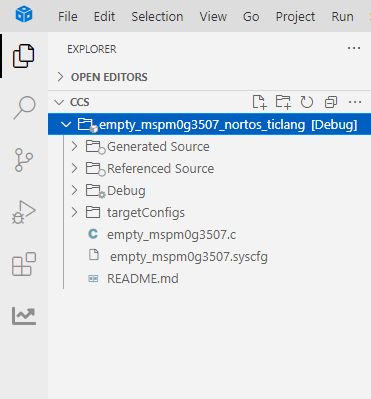Open the Run and Debug view icon

pos(24,212)
